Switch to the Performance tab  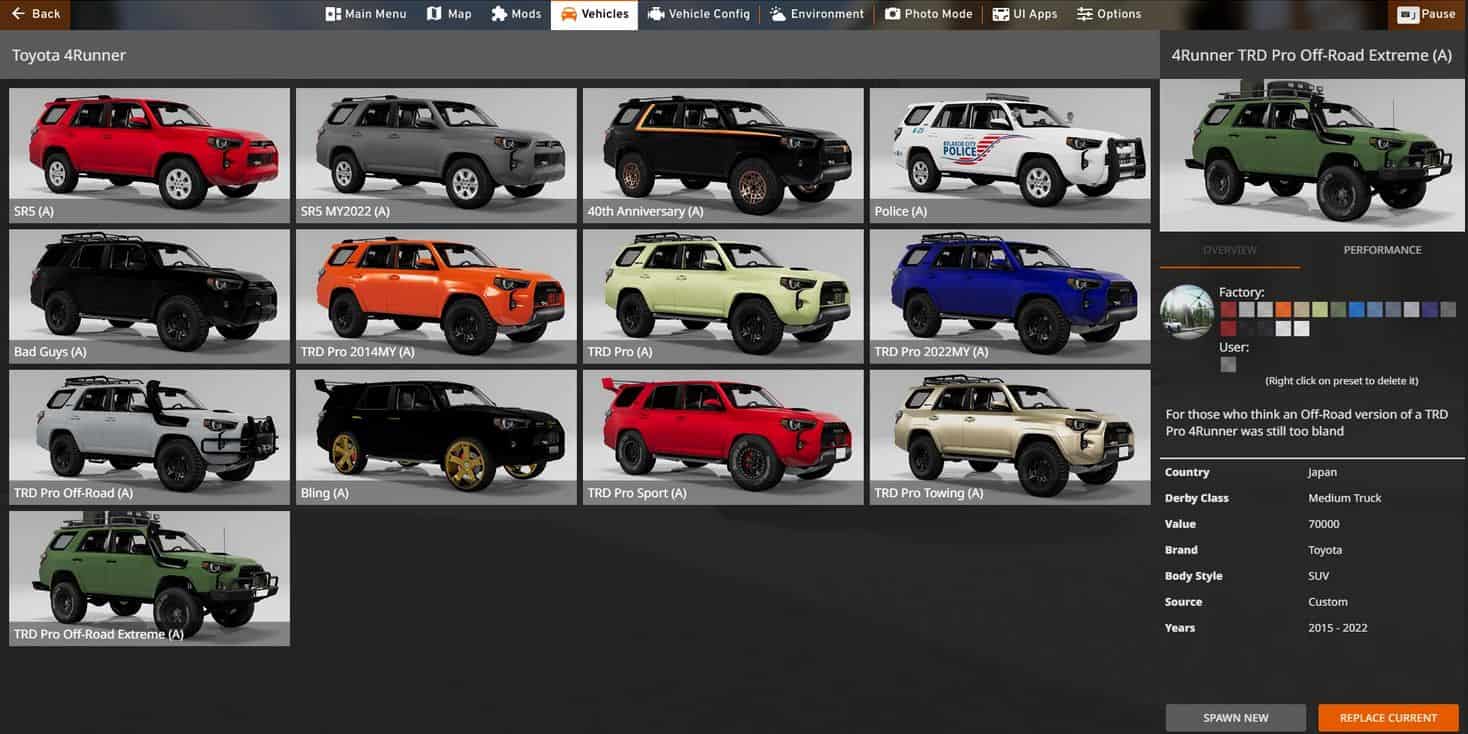coord(1382,250)
